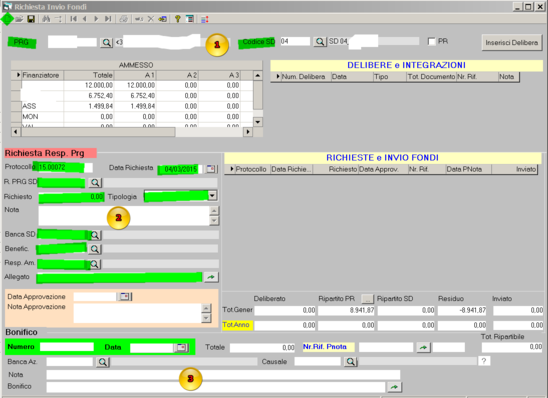Click the X delete toolbar icon
Screen dimensions: 548x398
coord(151,19)
